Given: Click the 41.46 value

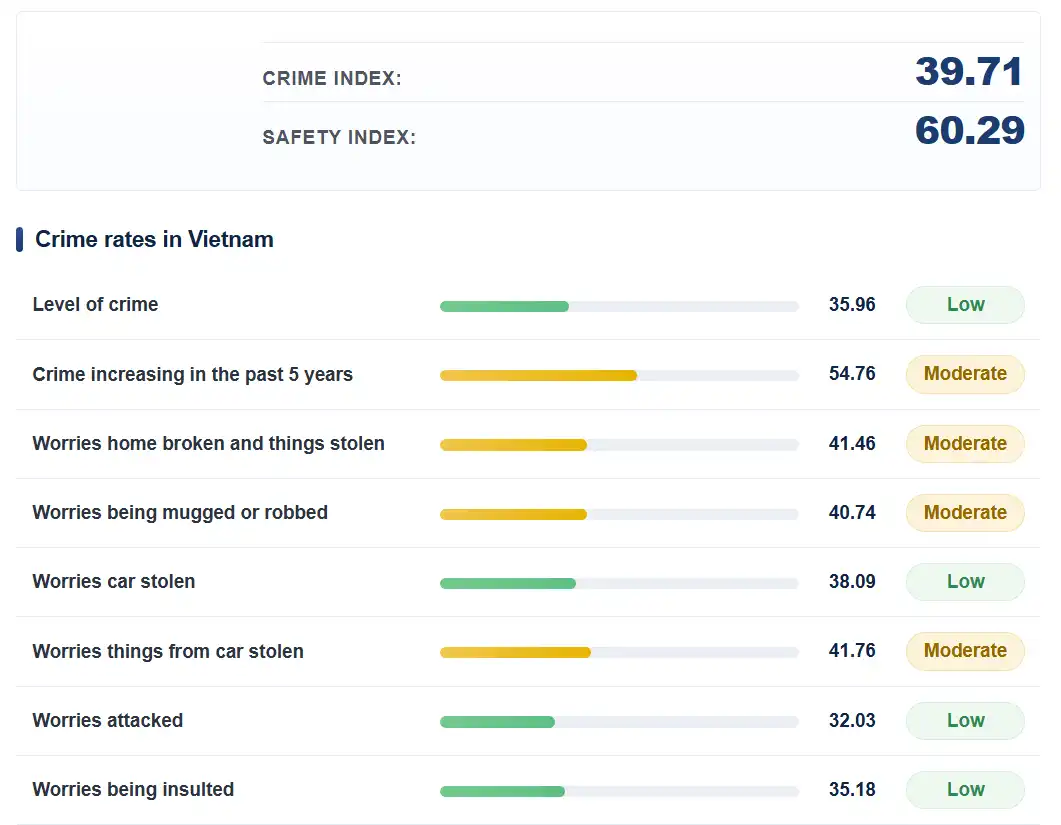Looking at the screenshot, I should point(852,443).
